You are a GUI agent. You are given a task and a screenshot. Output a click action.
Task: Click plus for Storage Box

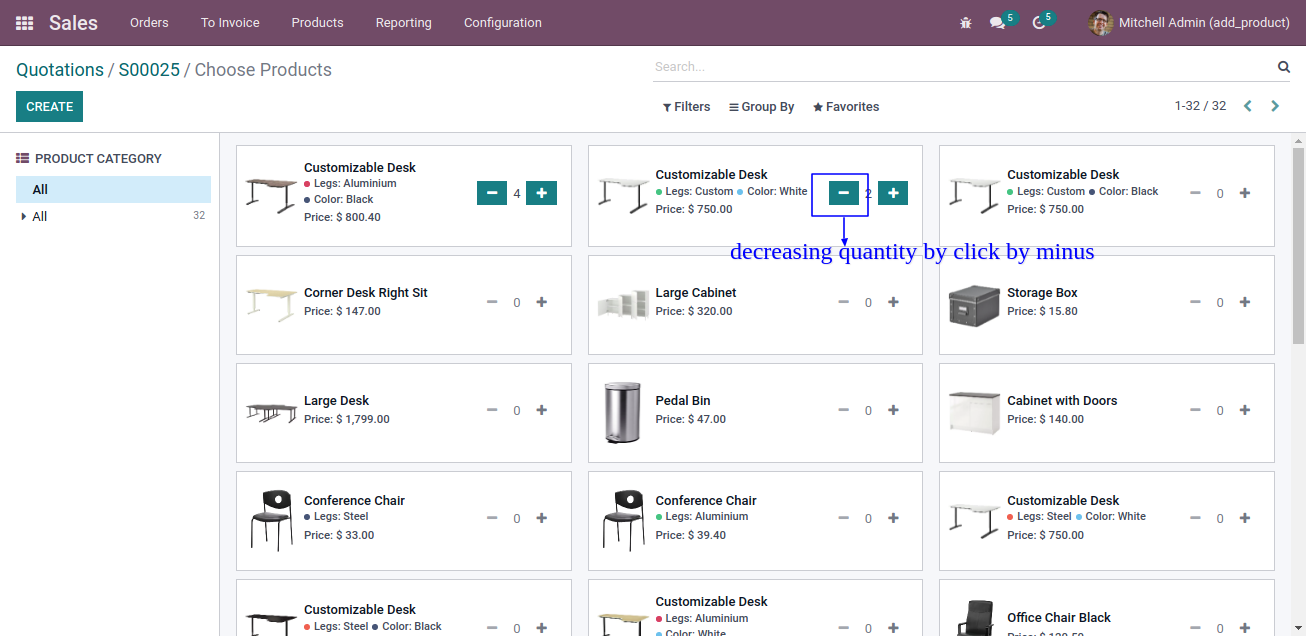pyautogui.click(x=1245, y=302)
